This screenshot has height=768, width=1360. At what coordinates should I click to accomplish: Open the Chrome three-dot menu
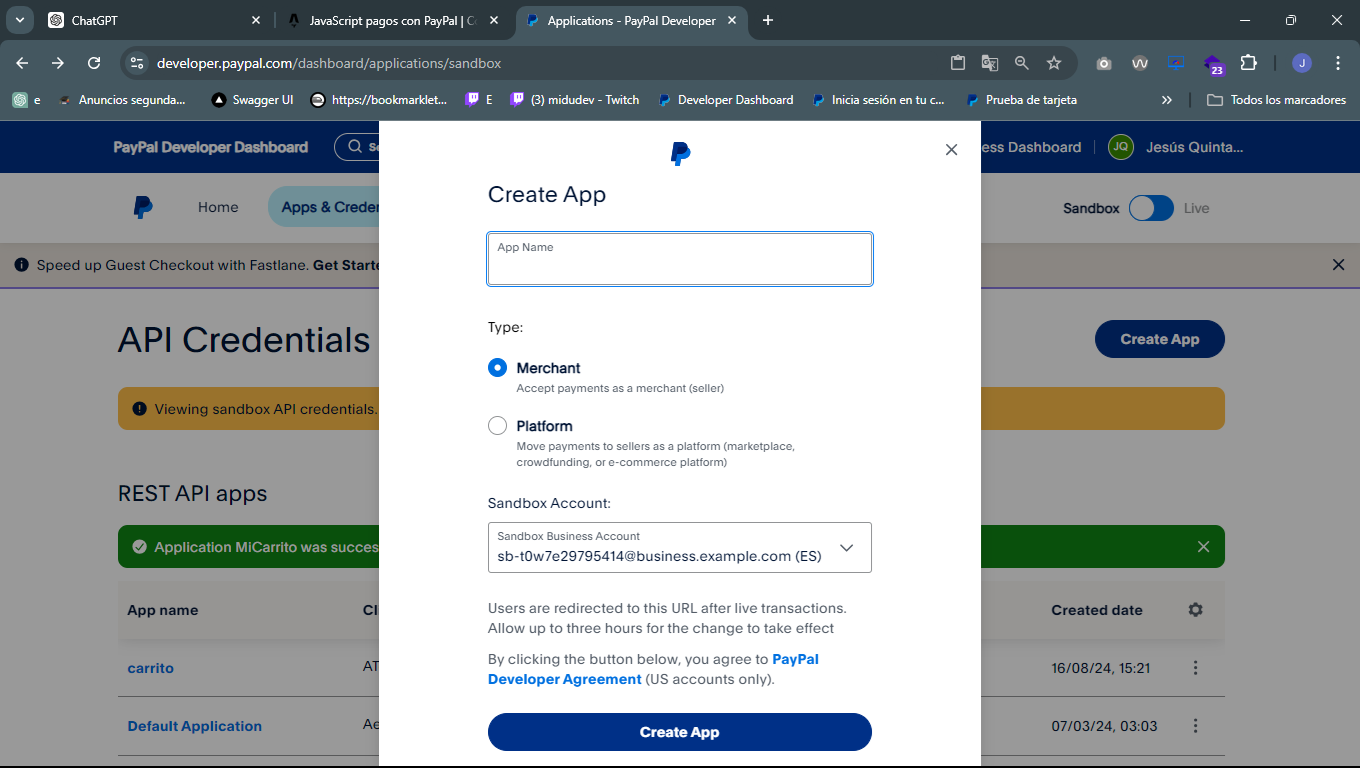point(1338,63)
